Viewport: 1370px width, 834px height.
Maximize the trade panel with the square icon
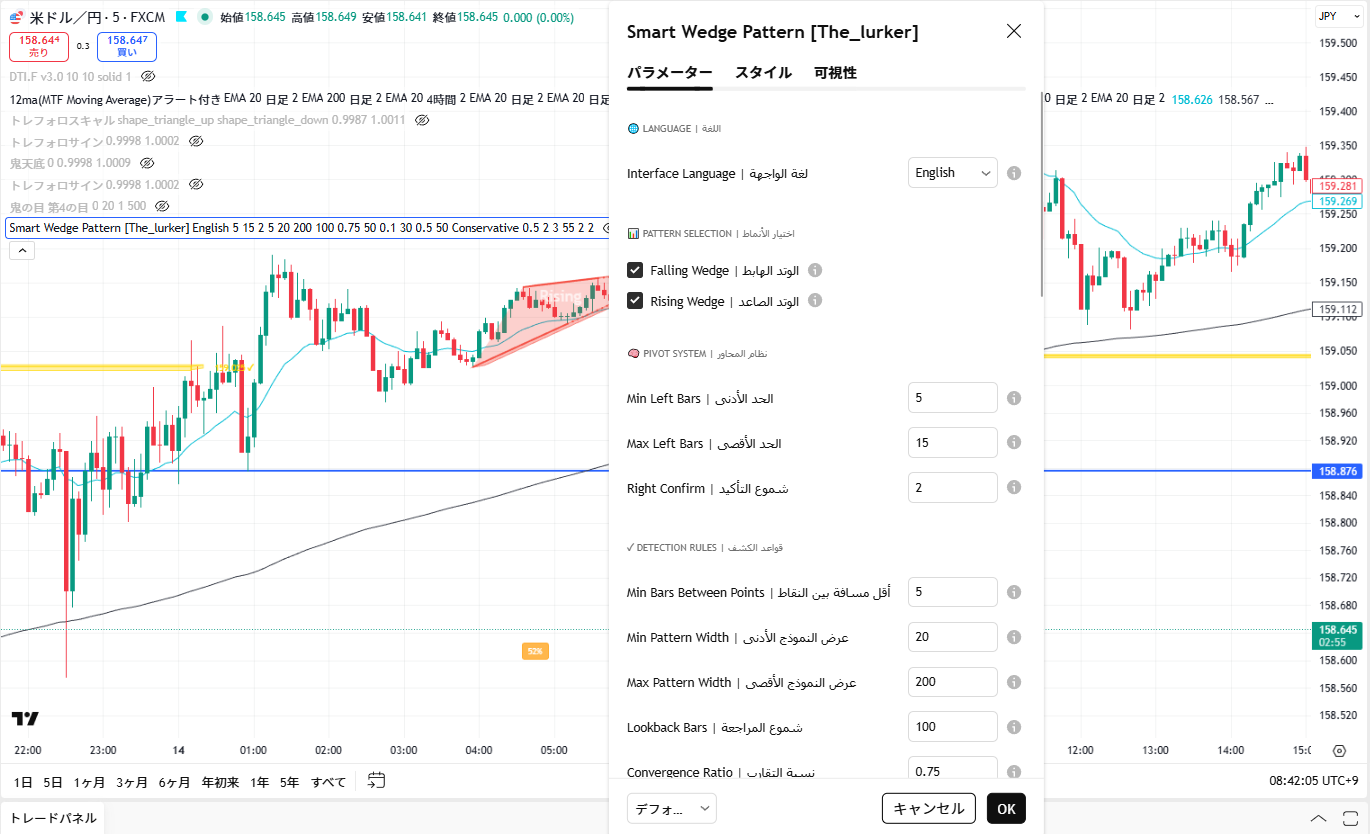[1348, 818]
